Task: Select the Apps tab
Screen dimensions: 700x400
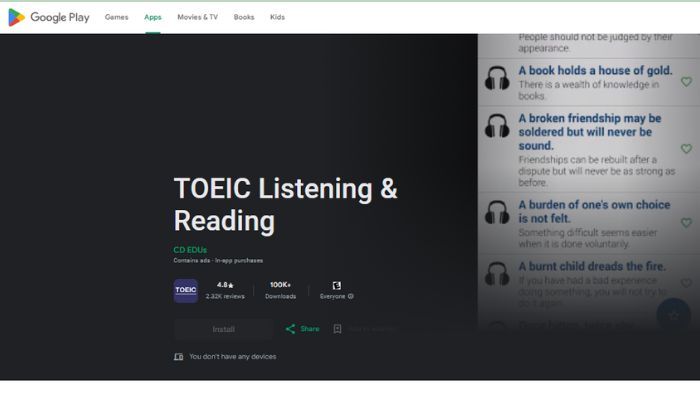Action: pyautogui.click(x=153, y=17)
